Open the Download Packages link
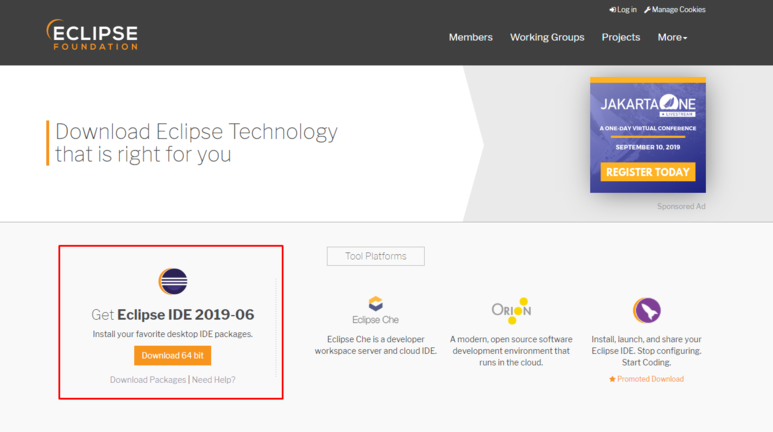Screen dimensions: 773x432 coord(148,380)
